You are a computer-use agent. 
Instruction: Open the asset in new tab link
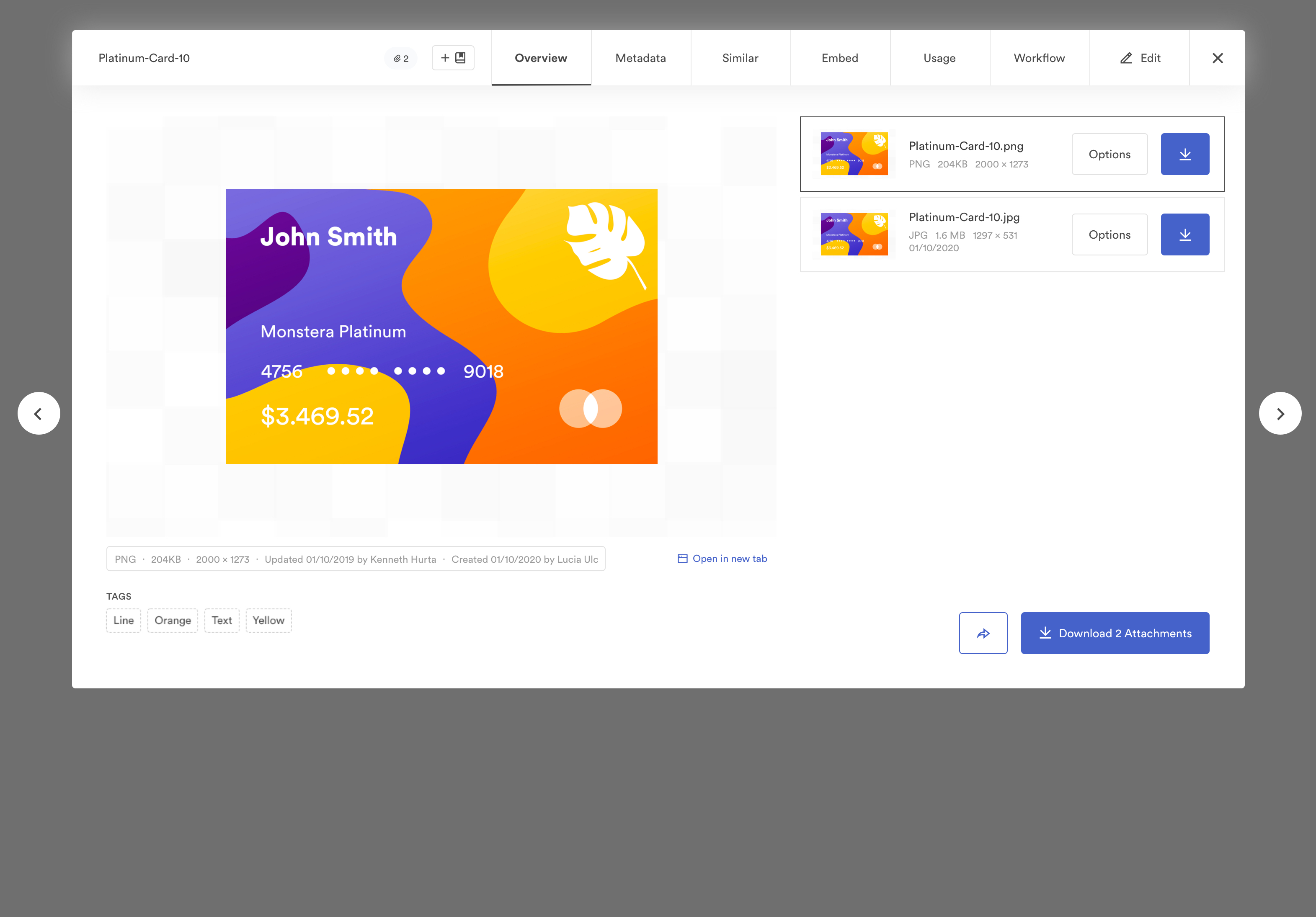(722, 559)
